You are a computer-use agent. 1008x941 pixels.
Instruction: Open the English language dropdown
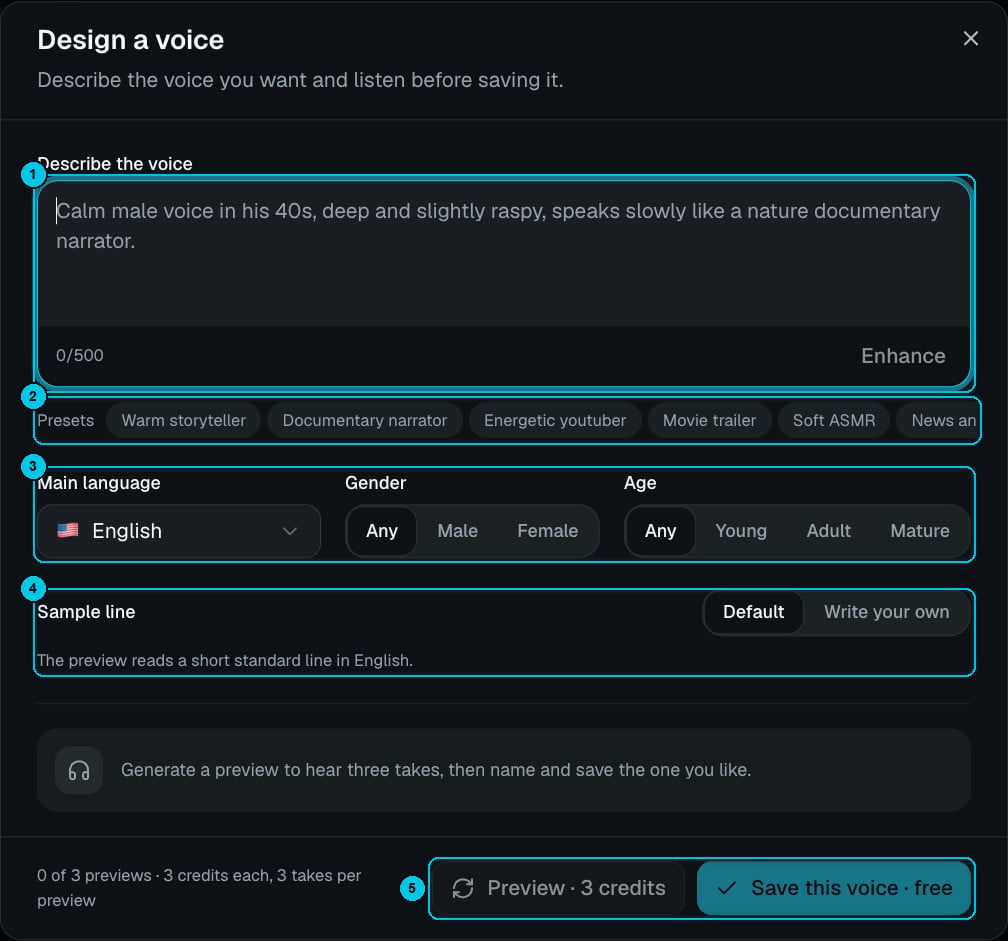coord(179,531)
